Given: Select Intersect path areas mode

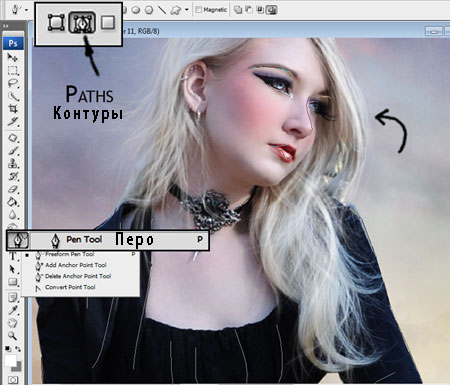Looking at the screenshot, I should [x=260, y=10].
